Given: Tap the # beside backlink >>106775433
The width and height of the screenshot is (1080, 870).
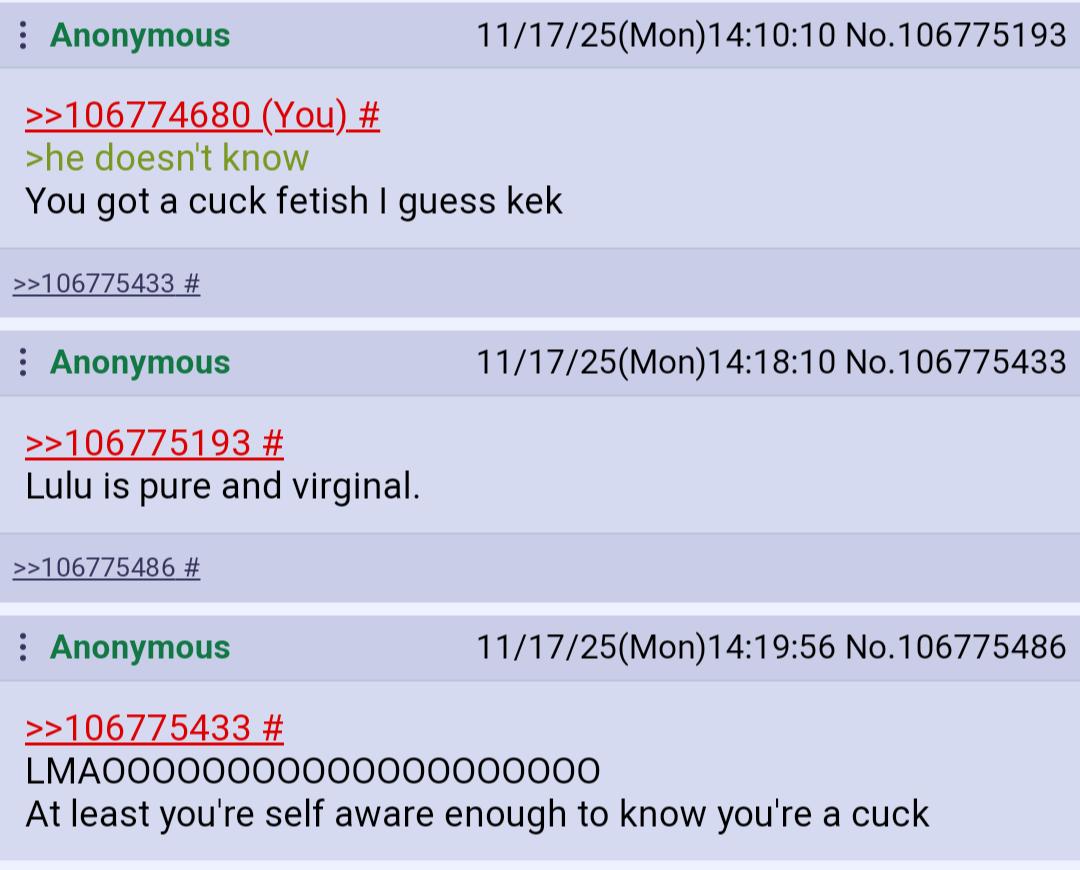Looking at the screenshot, I should click(x=192, y=284).
